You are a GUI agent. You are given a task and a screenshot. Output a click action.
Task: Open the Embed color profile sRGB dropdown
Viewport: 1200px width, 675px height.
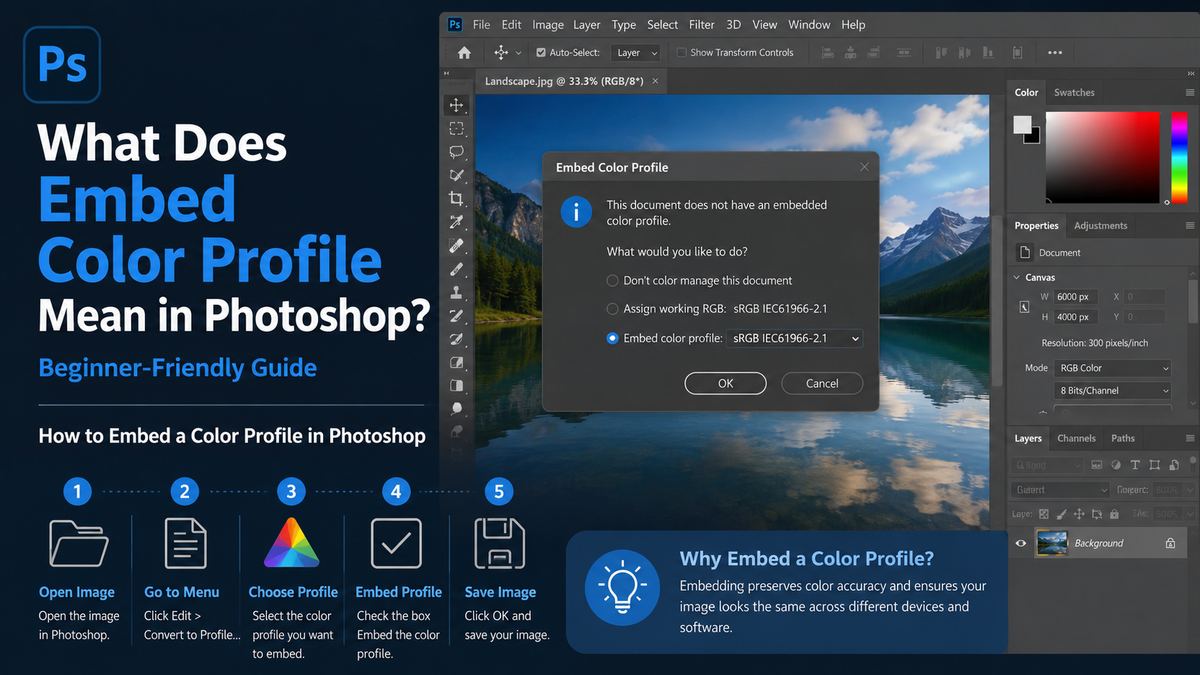point(795,339)
